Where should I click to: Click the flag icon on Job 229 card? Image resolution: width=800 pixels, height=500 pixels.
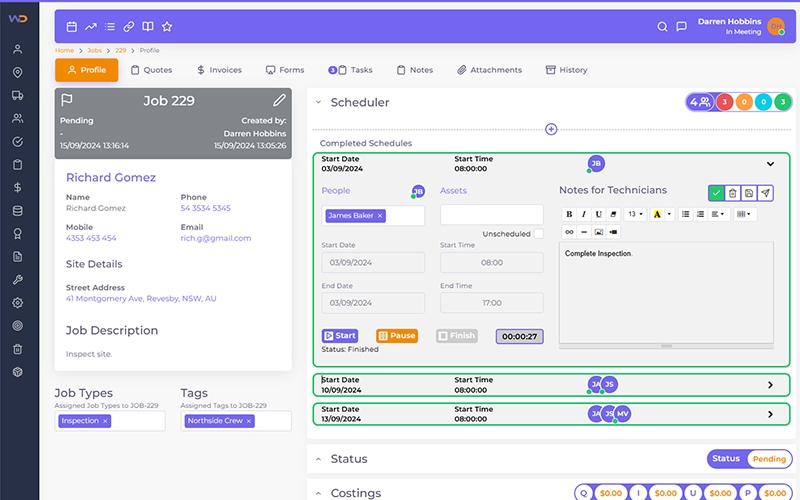[67, 100]
